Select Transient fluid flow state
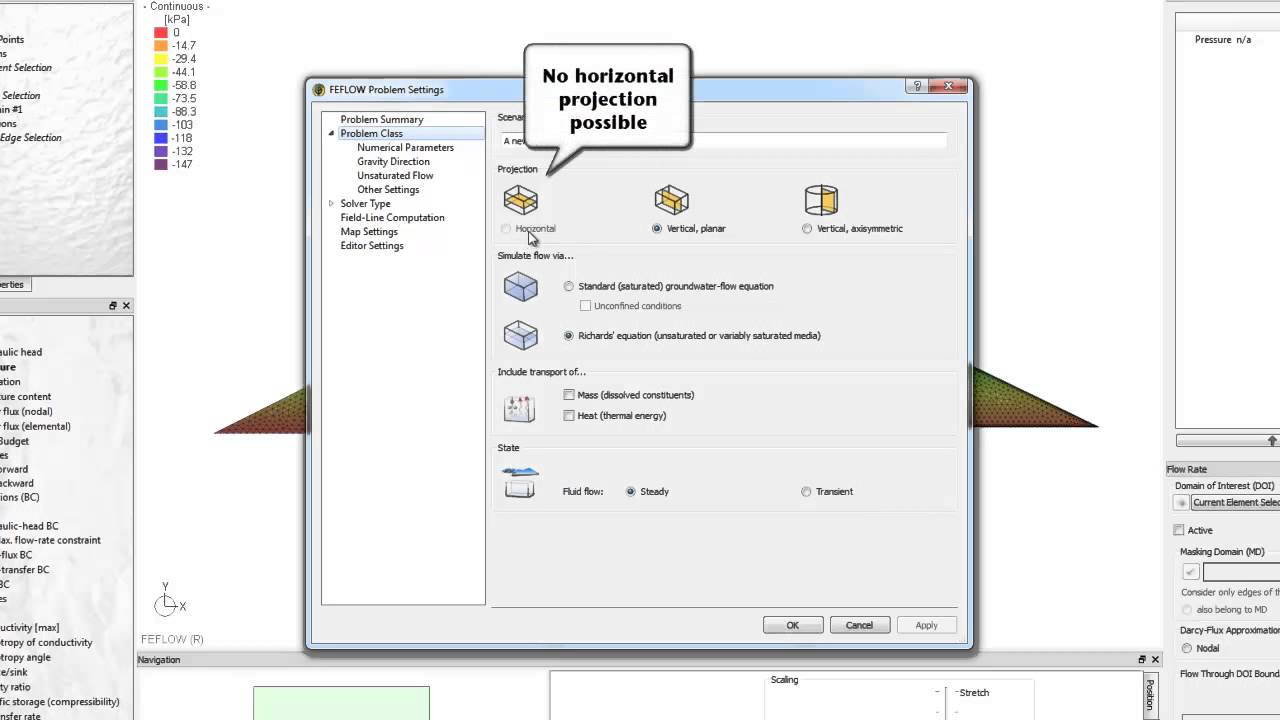Screen dimensions: 1280x720 coord(806,492)
